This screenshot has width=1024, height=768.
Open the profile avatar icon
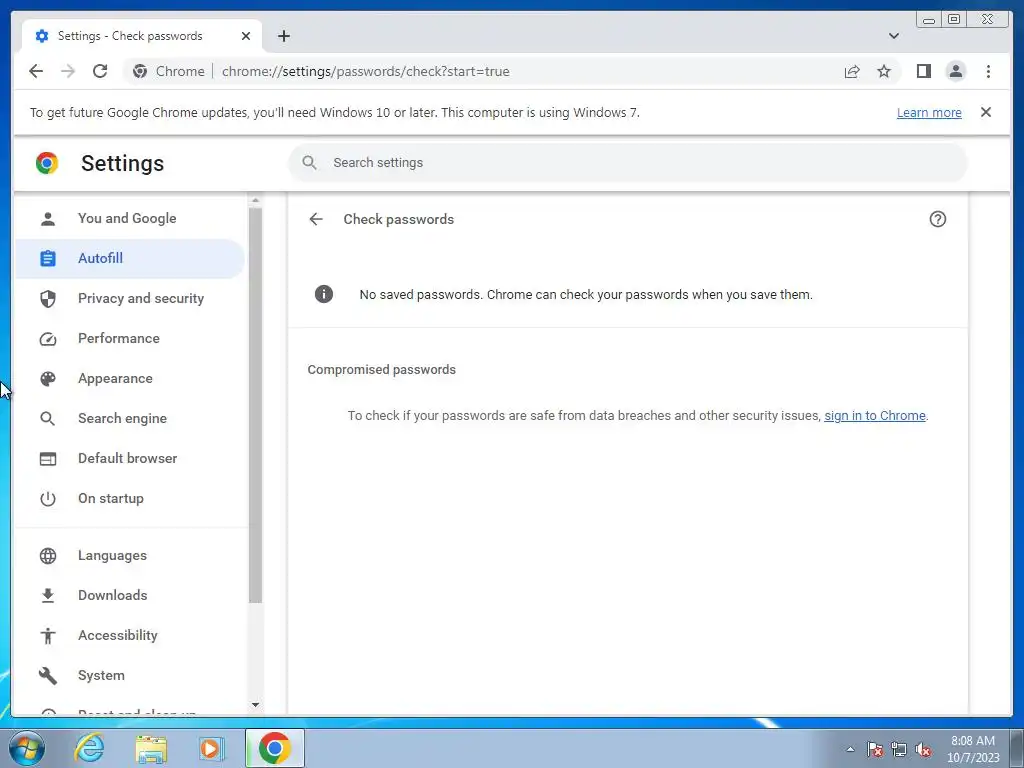[x=955, y=71]
